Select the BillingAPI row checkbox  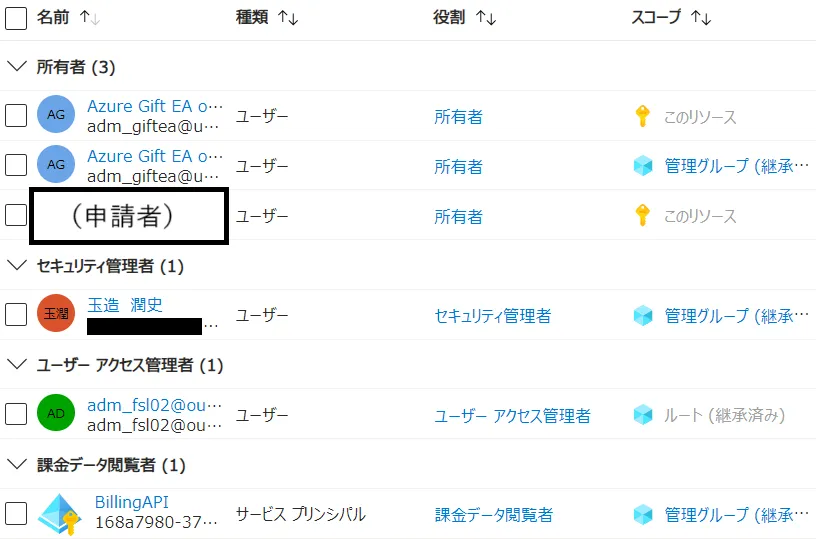[16, 514]
